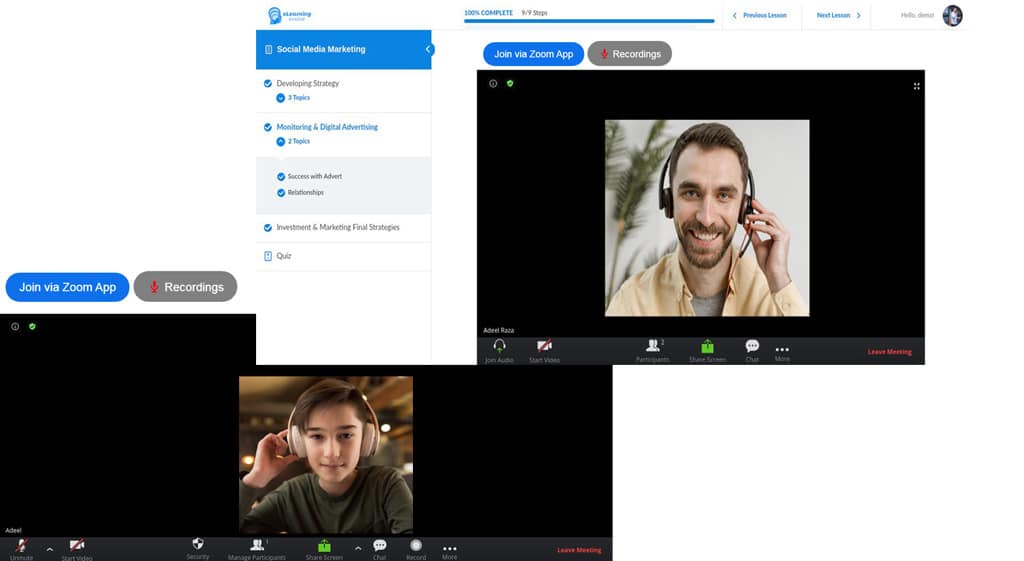Viewport: 1024px width, 561px height.
Task: Click the Join Audio headphone icon
Action: pos(499,346)
